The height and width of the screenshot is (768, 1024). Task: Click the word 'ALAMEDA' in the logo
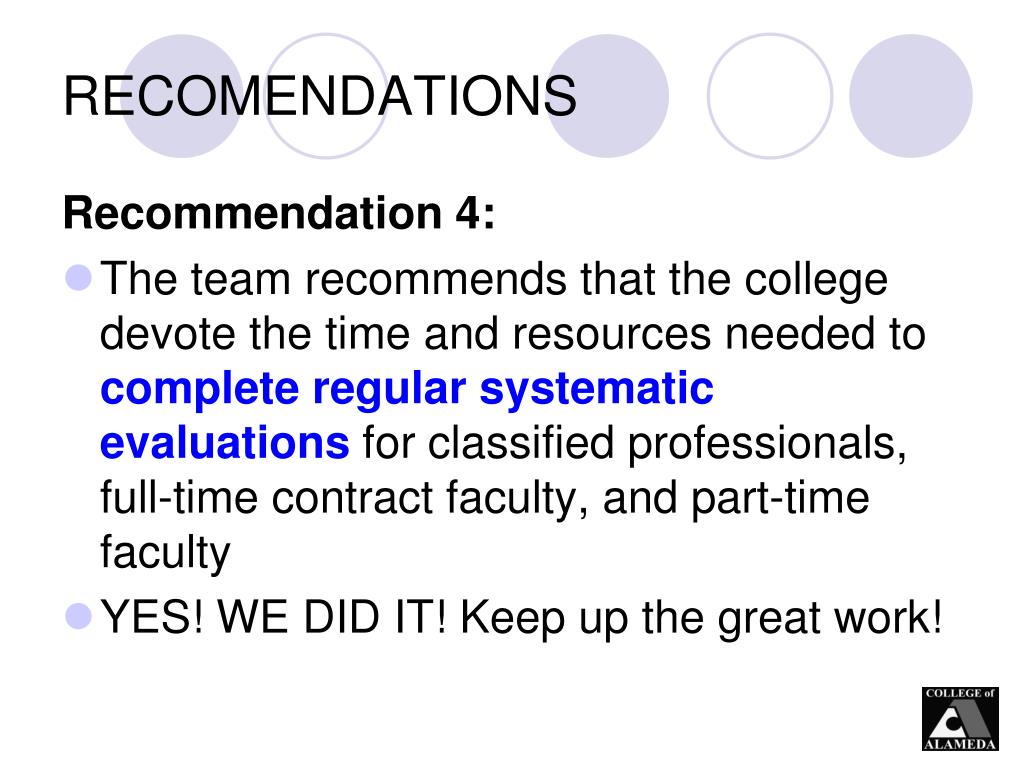click(x=960, y=744)
